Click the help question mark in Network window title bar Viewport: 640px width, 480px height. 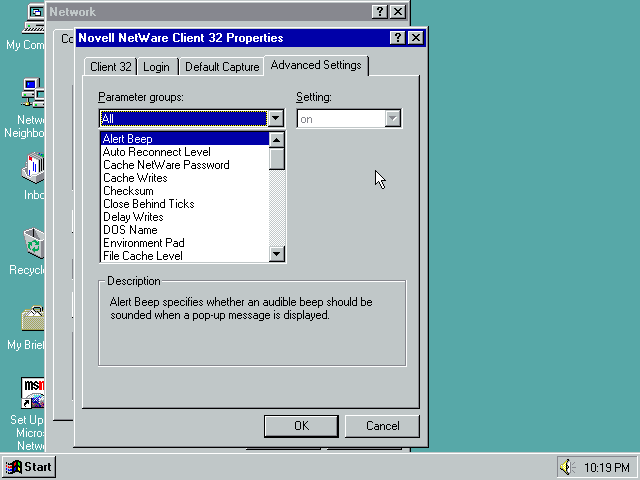pyautogui.click(x=380, y=11)
